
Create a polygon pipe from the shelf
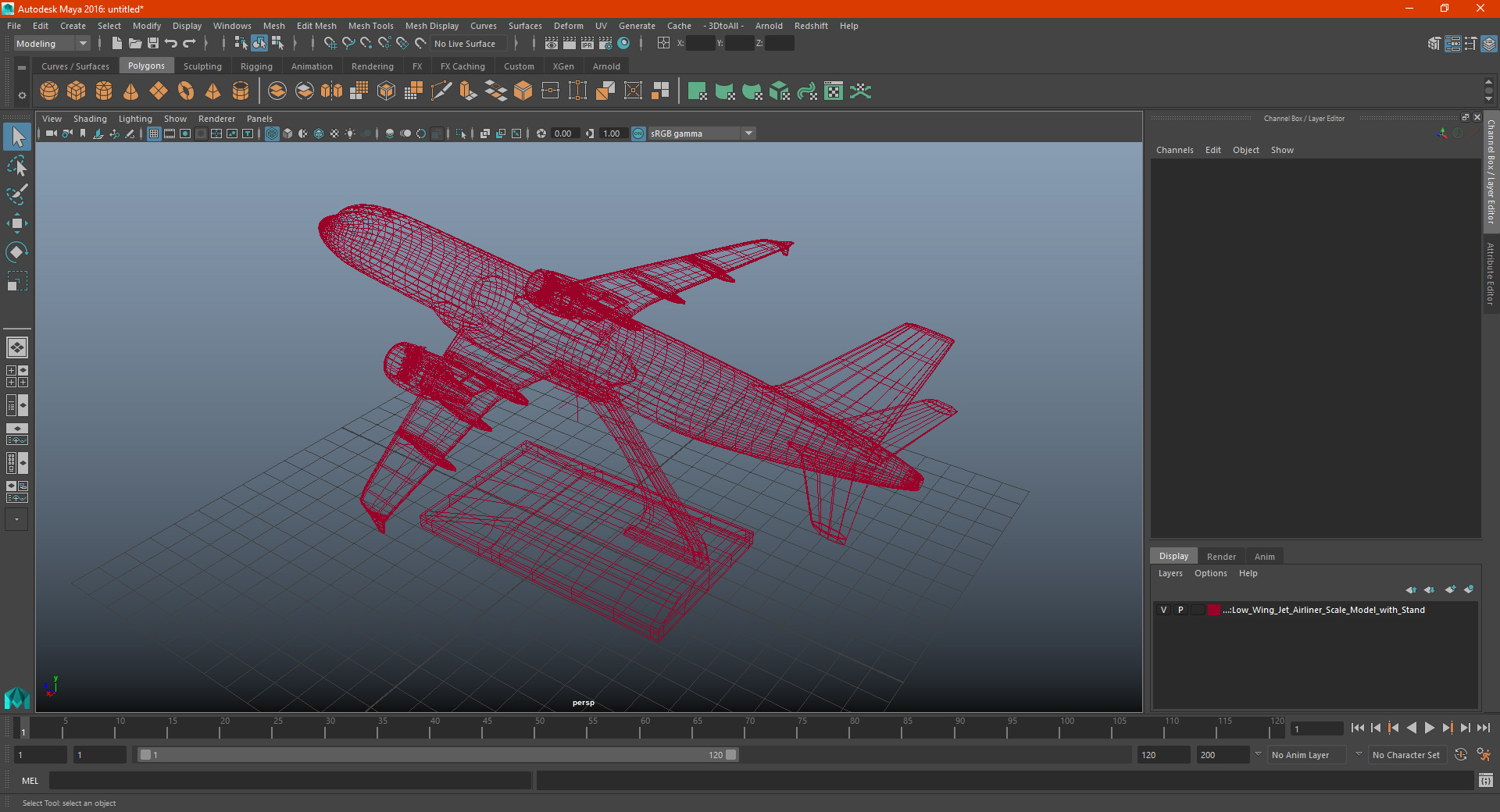tap(241, 91)
